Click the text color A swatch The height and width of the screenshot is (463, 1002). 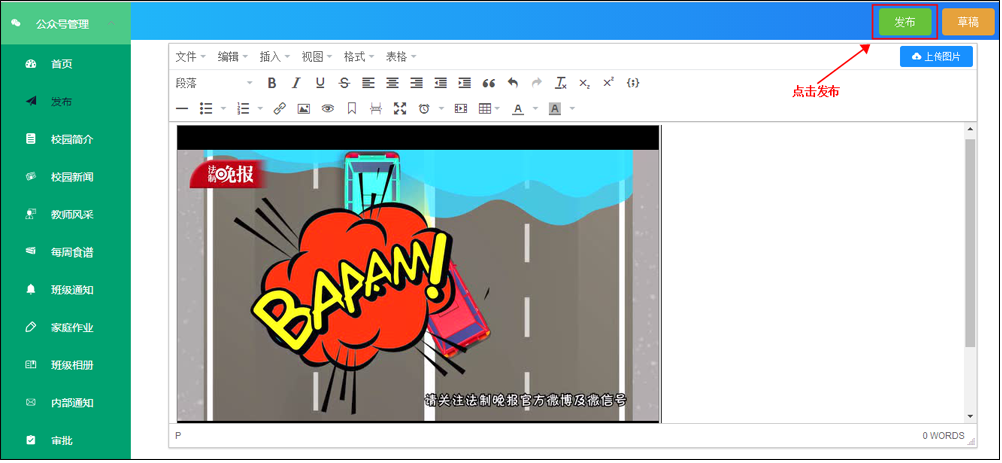click(x=518, y=108)
